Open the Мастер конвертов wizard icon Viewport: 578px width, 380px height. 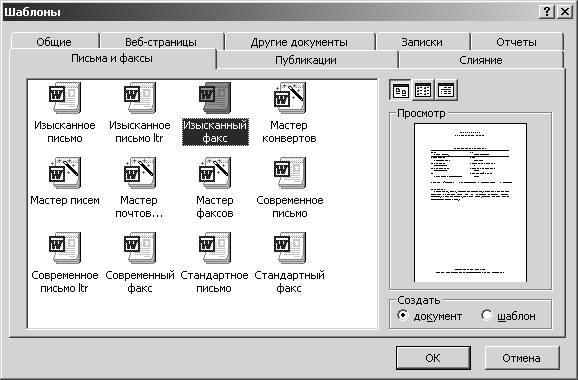290,98
